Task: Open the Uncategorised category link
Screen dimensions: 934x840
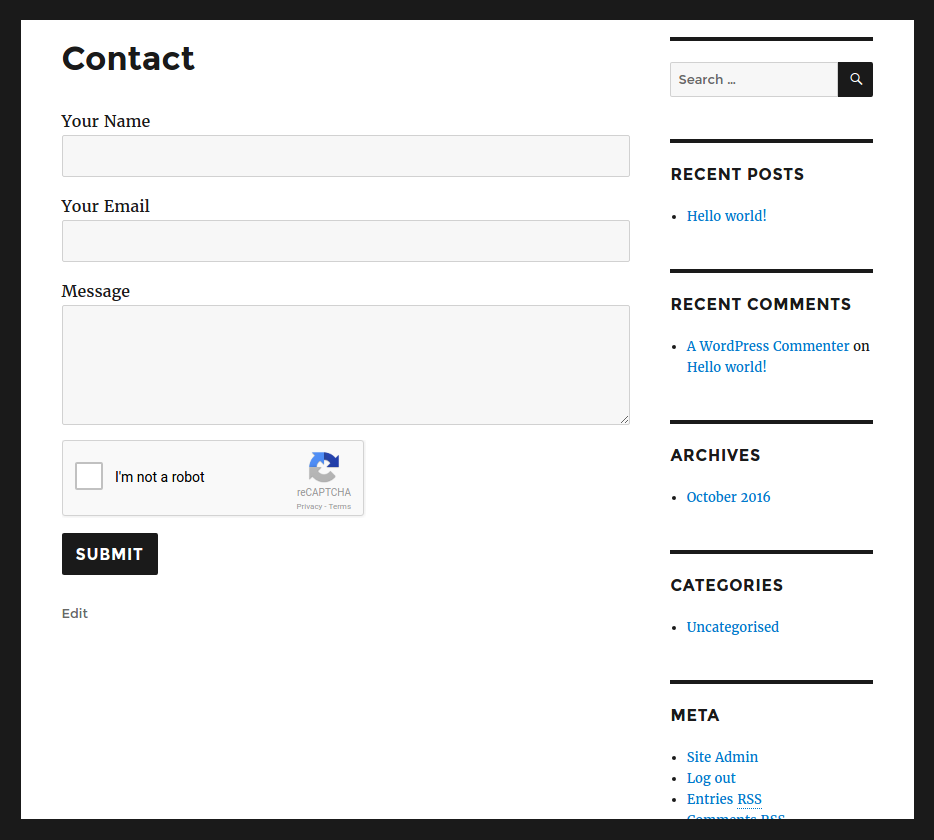Action: 732,627
